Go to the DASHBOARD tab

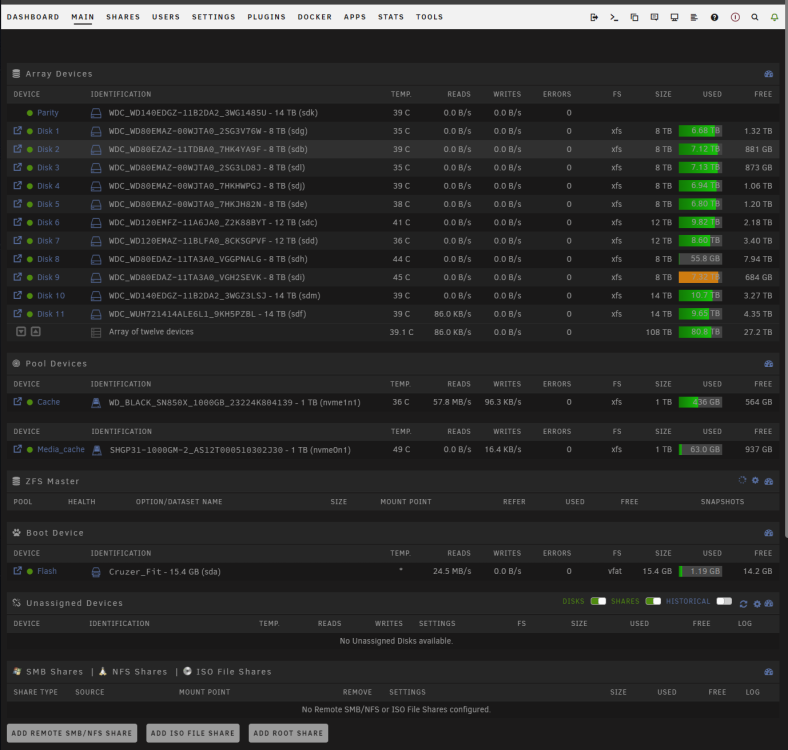33,17
